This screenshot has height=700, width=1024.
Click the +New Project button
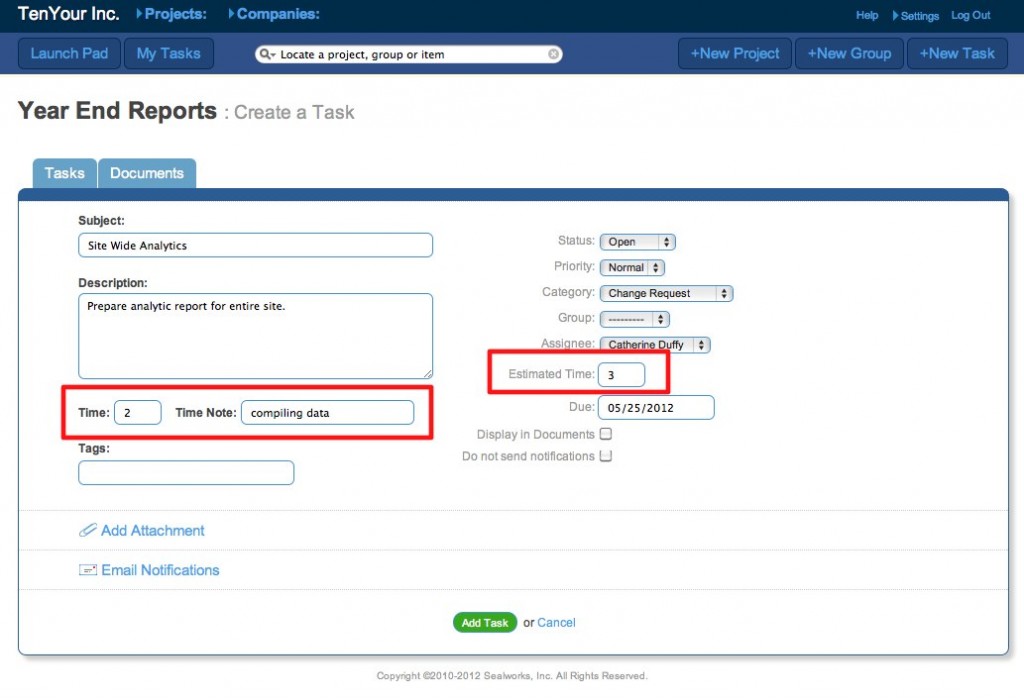pyautogui.click(x=735, y=54)
